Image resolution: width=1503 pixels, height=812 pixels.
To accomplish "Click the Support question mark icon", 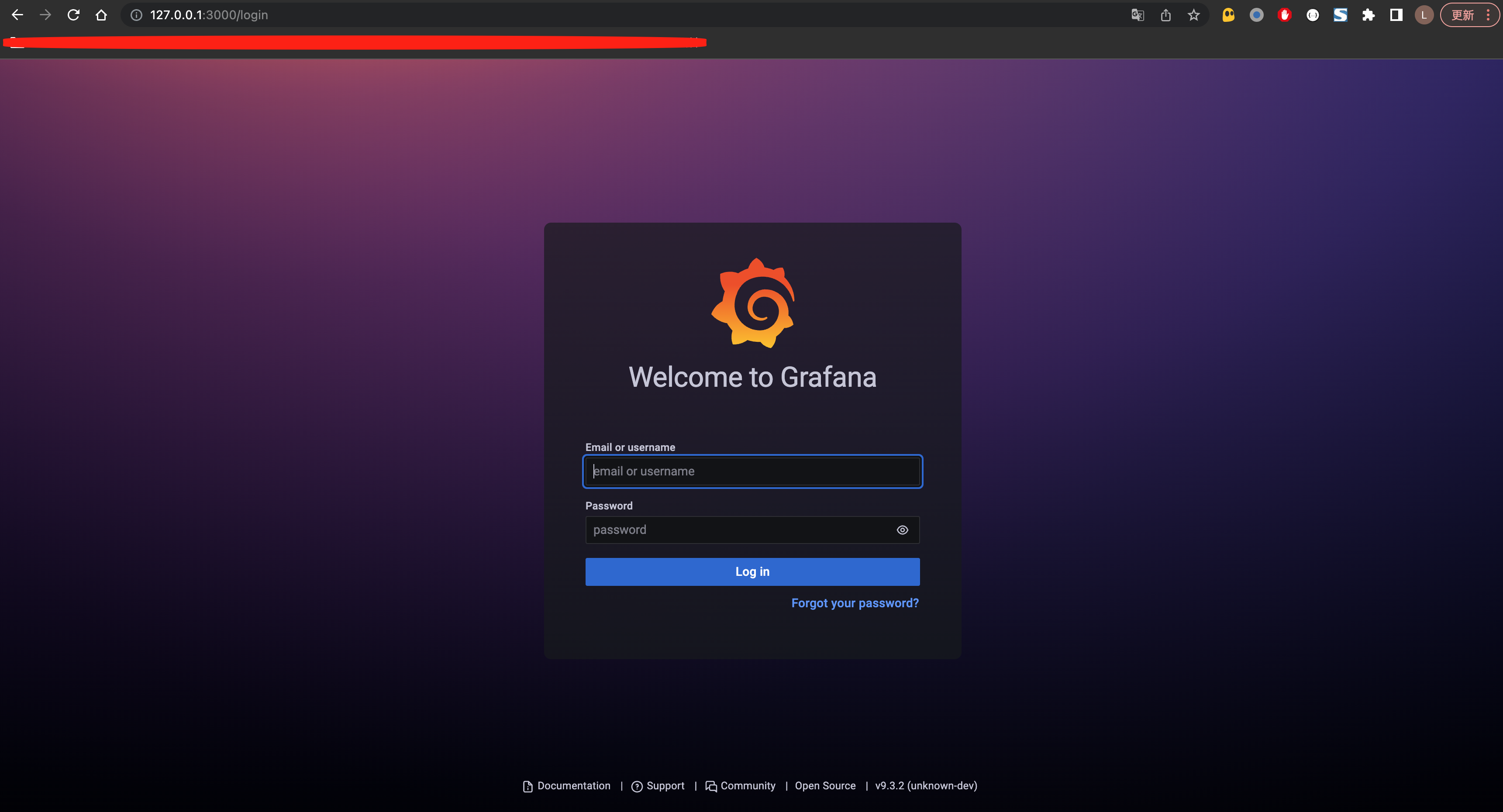I will 637,786.
